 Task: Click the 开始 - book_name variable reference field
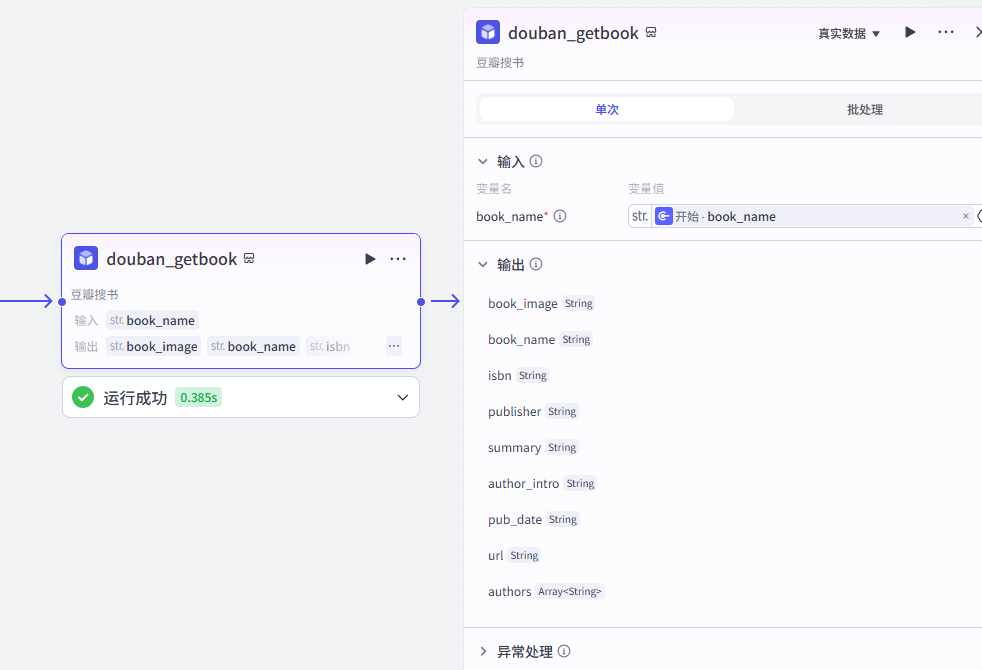(x=812, y=216)
